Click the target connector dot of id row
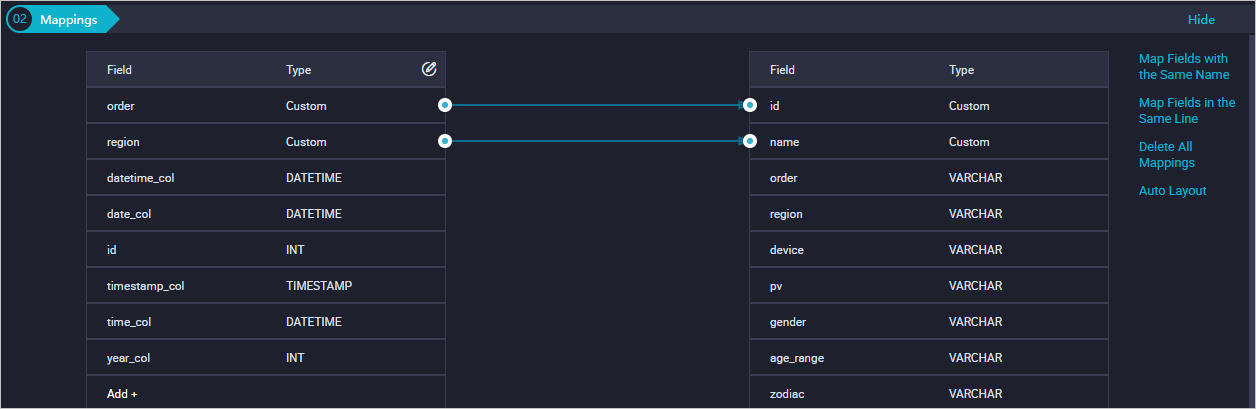Screen dimensions: 1256x409 749,104
